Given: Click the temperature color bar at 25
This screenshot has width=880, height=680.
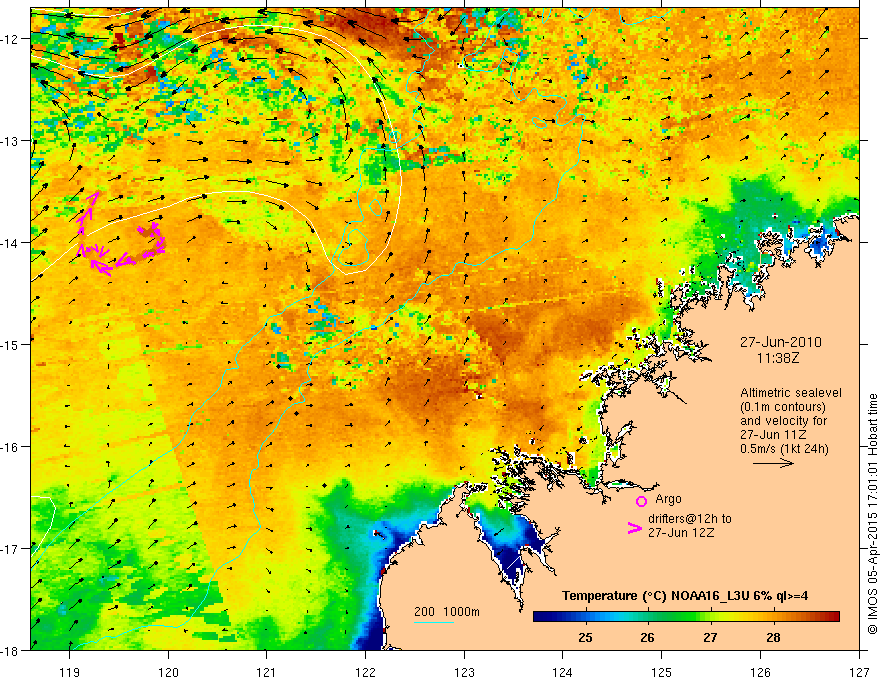Looking at the screenshot, I should [585, 617].
